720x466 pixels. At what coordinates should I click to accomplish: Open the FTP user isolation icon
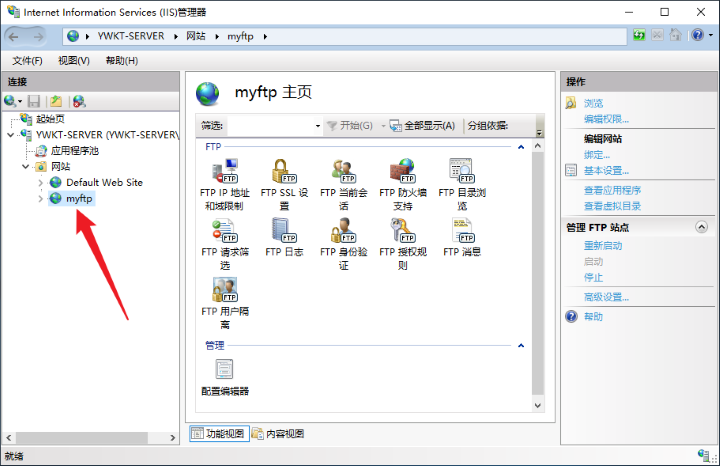225,303
